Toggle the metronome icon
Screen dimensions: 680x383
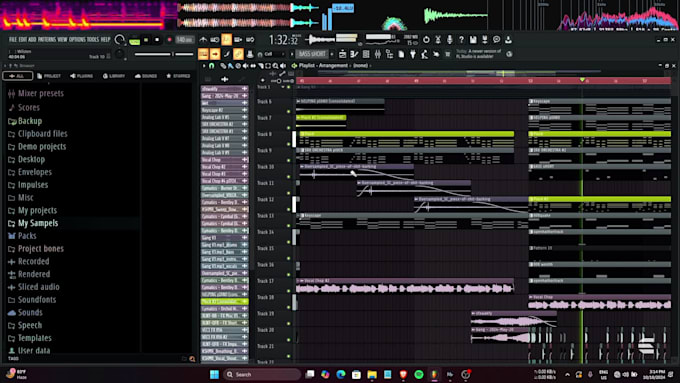pos(203,40)
